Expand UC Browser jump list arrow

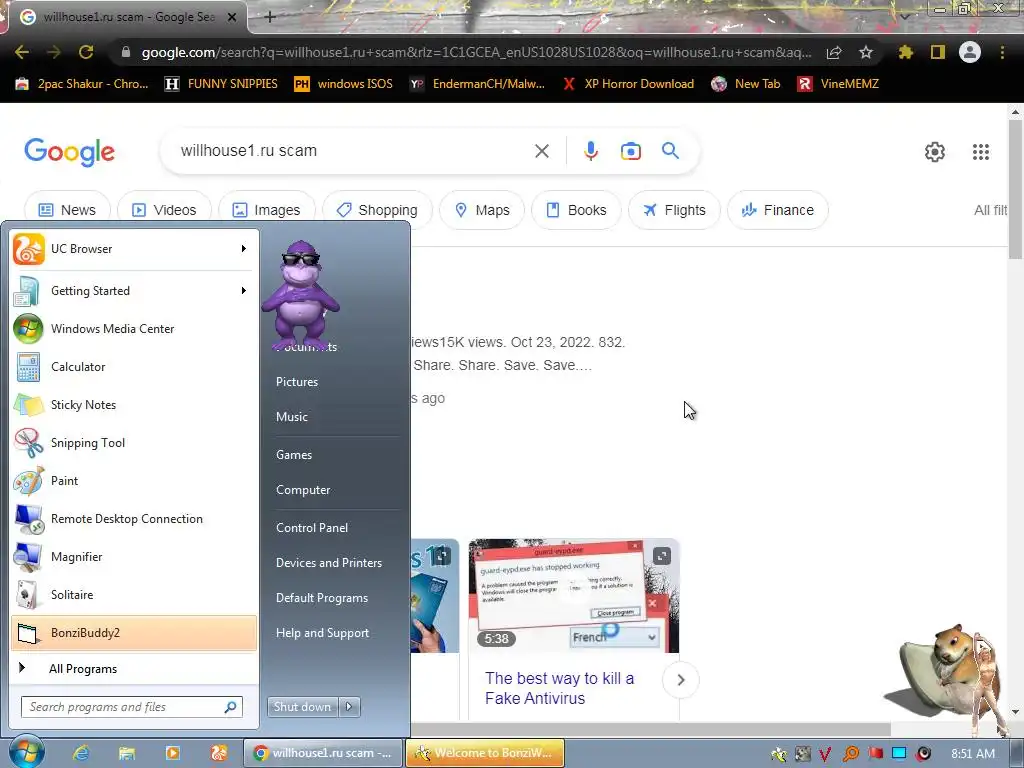point(244,249)
